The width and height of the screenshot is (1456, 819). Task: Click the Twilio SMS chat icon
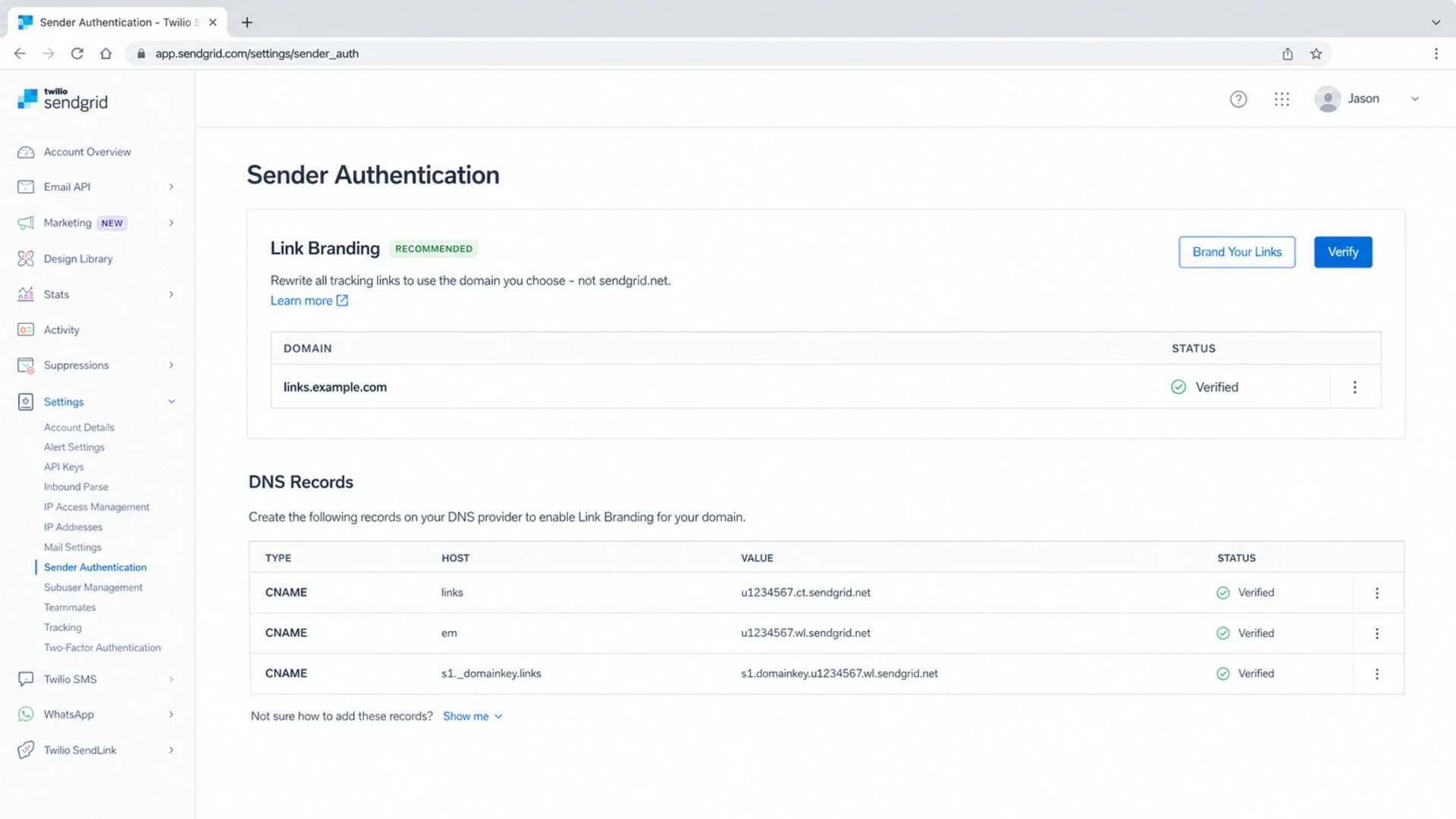(26, 679)
